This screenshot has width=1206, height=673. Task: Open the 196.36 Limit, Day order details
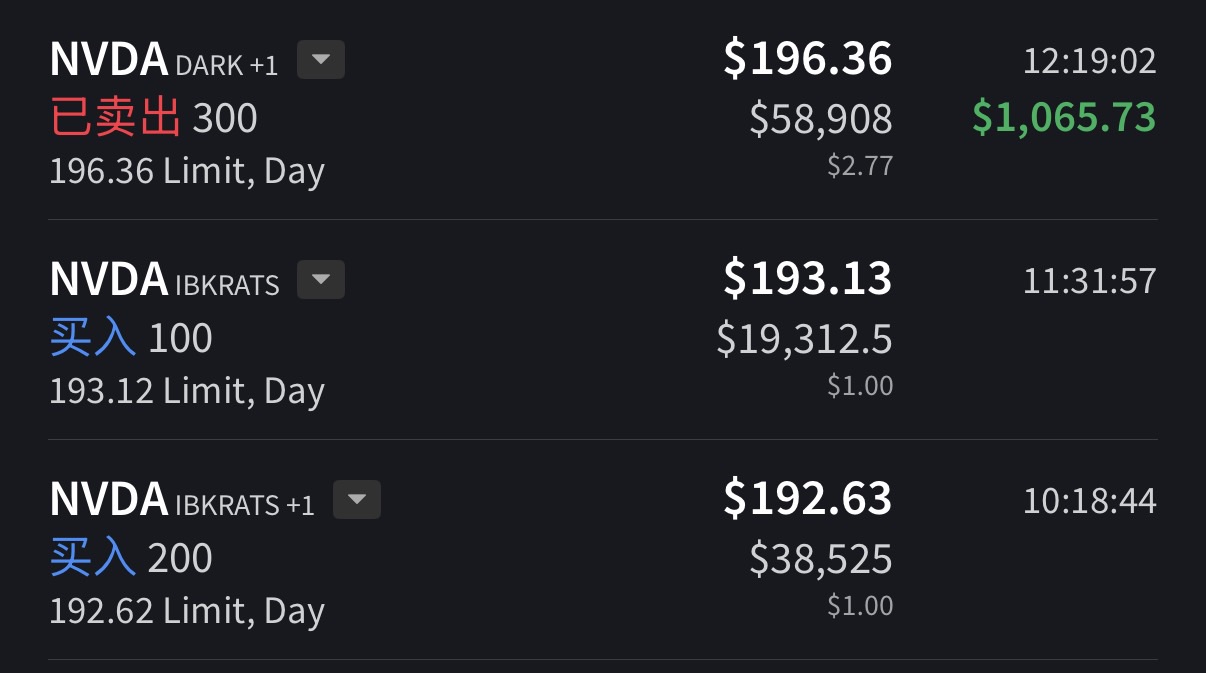(x=187, y=171)
